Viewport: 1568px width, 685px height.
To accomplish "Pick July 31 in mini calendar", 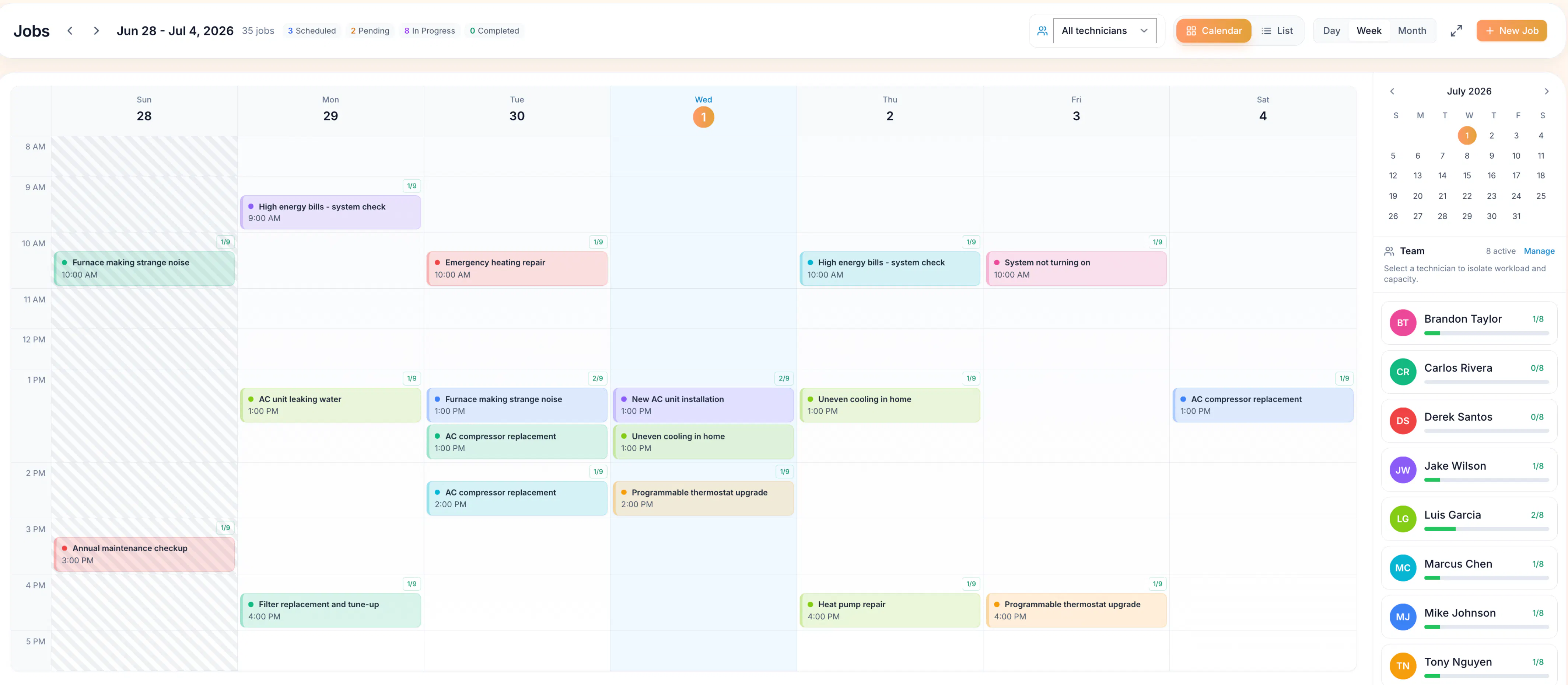I will pos(1516,216).
